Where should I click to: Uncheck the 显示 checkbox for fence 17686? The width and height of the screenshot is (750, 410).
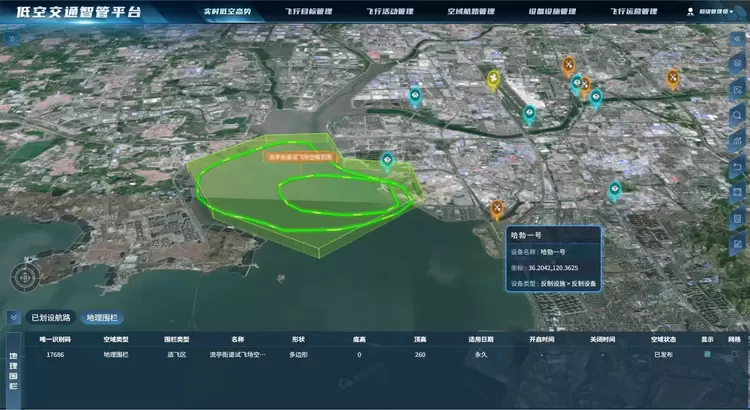tap(707, 354)
